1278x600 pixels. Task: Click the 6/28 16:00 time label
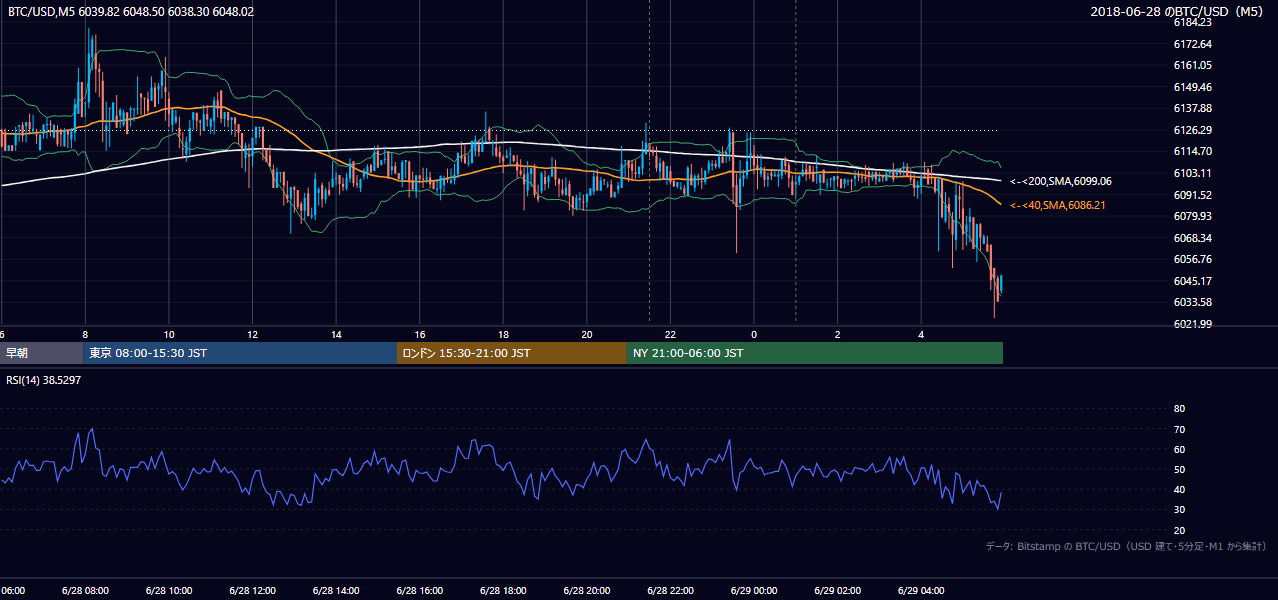click(x=419, y=591)
